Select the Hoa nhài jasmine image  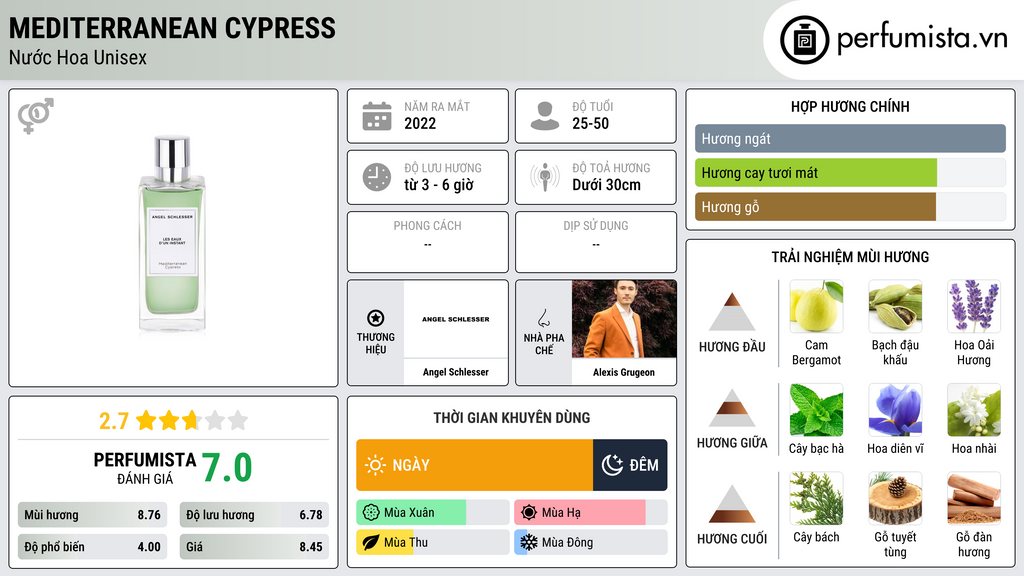974,409
